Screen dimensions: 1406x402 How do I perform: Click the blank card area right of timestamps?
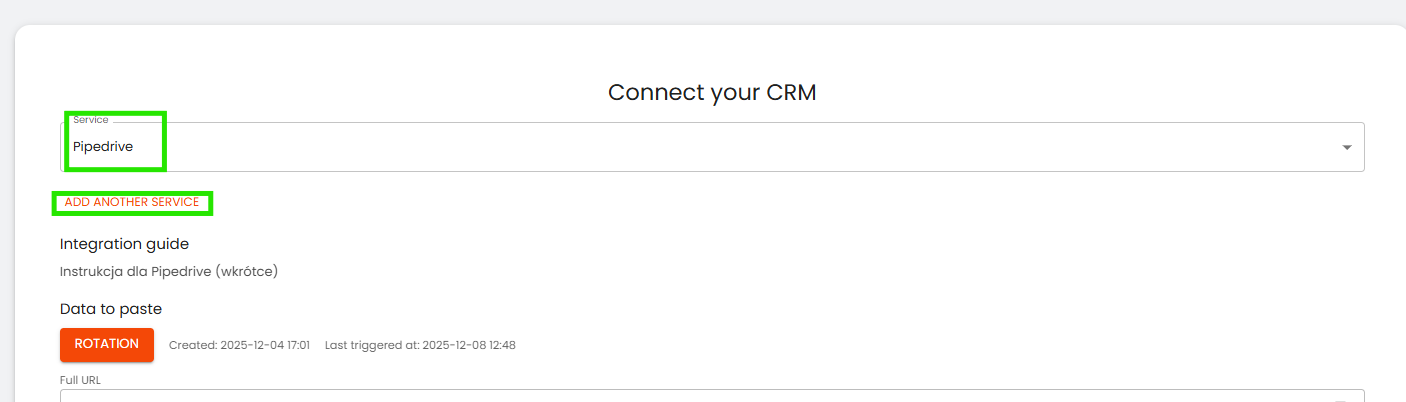[x=900, y=346]
